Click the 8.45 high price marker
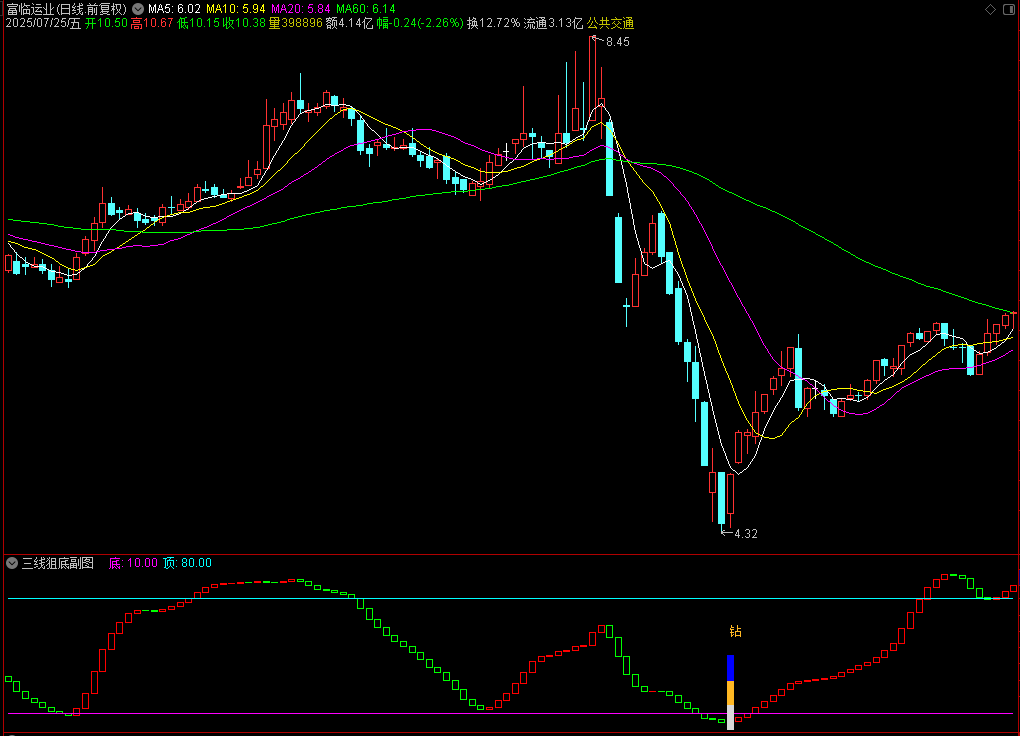 [617, 42]
